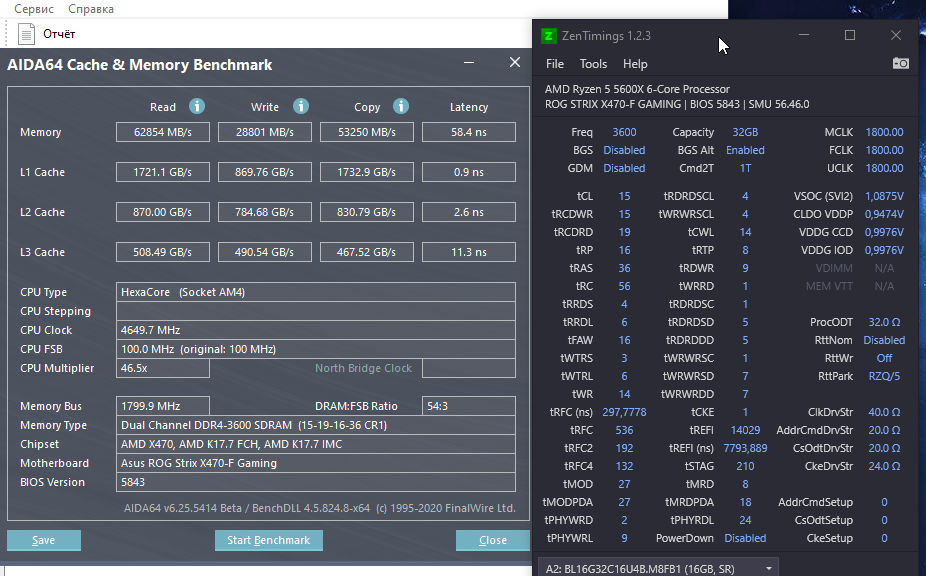Click the Memory Bus field 1799.9 MHz

(x=163, y=406)
